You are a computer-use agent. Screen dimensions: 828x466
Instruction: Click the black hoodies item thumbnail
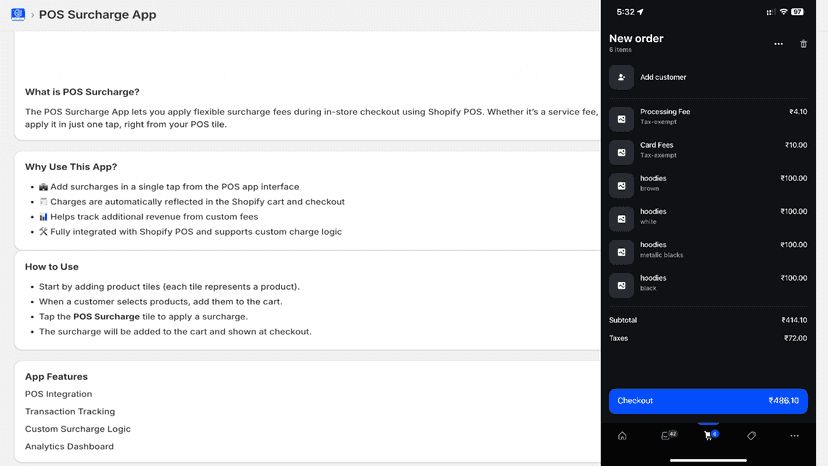(622, 285)
